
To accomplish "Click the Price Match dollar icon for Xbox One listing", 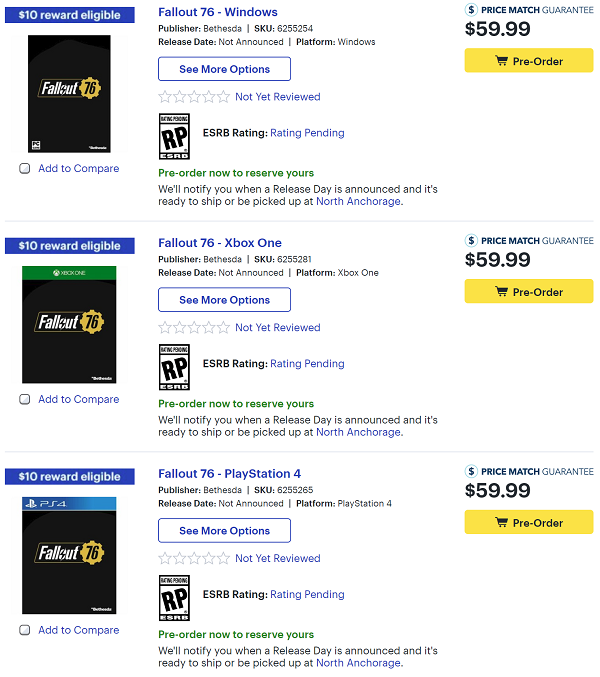I will click(x=471, y=240).
